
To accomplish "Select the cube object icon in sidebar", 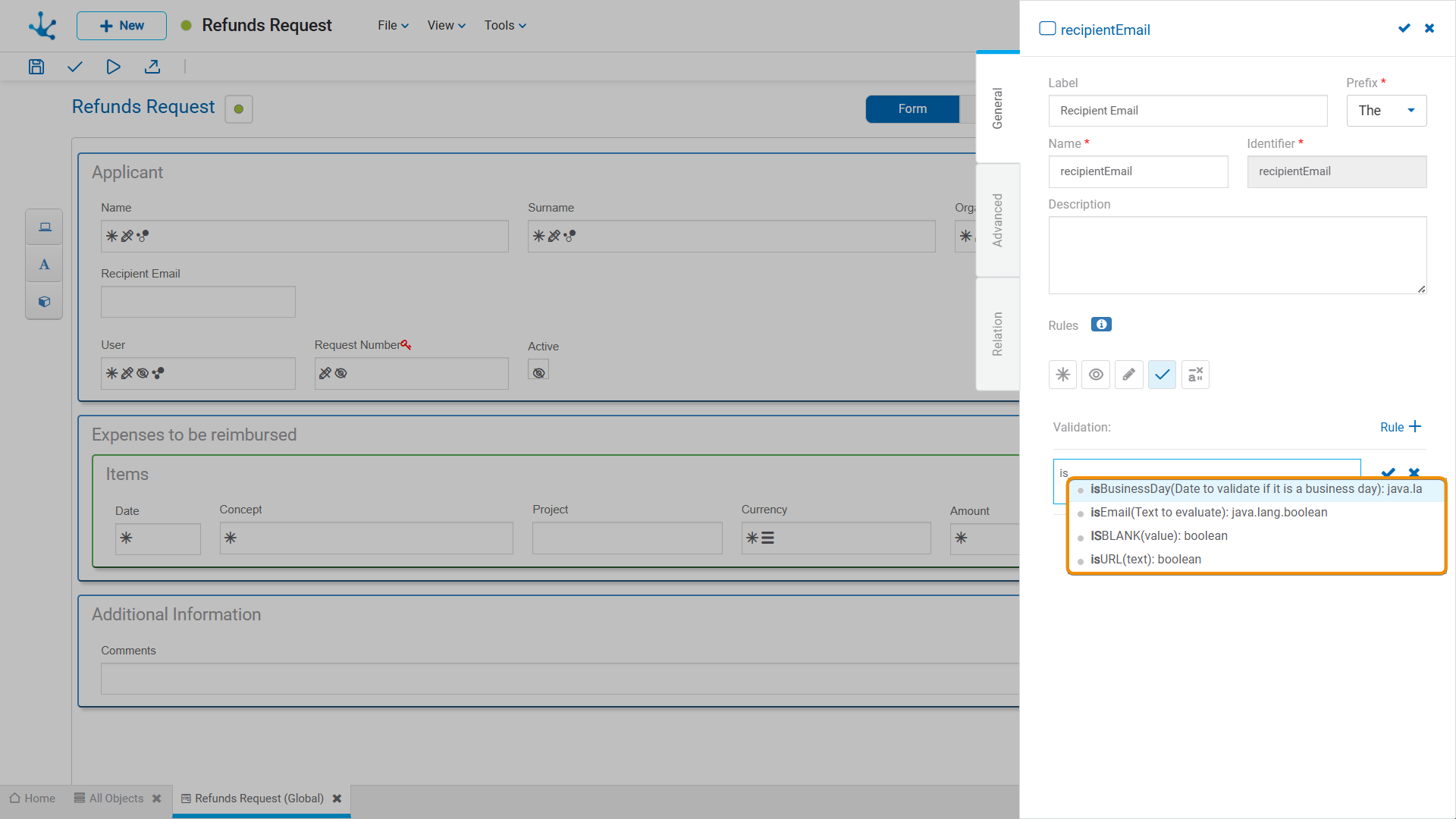I will pyautogui.click(x=45, y=301).
